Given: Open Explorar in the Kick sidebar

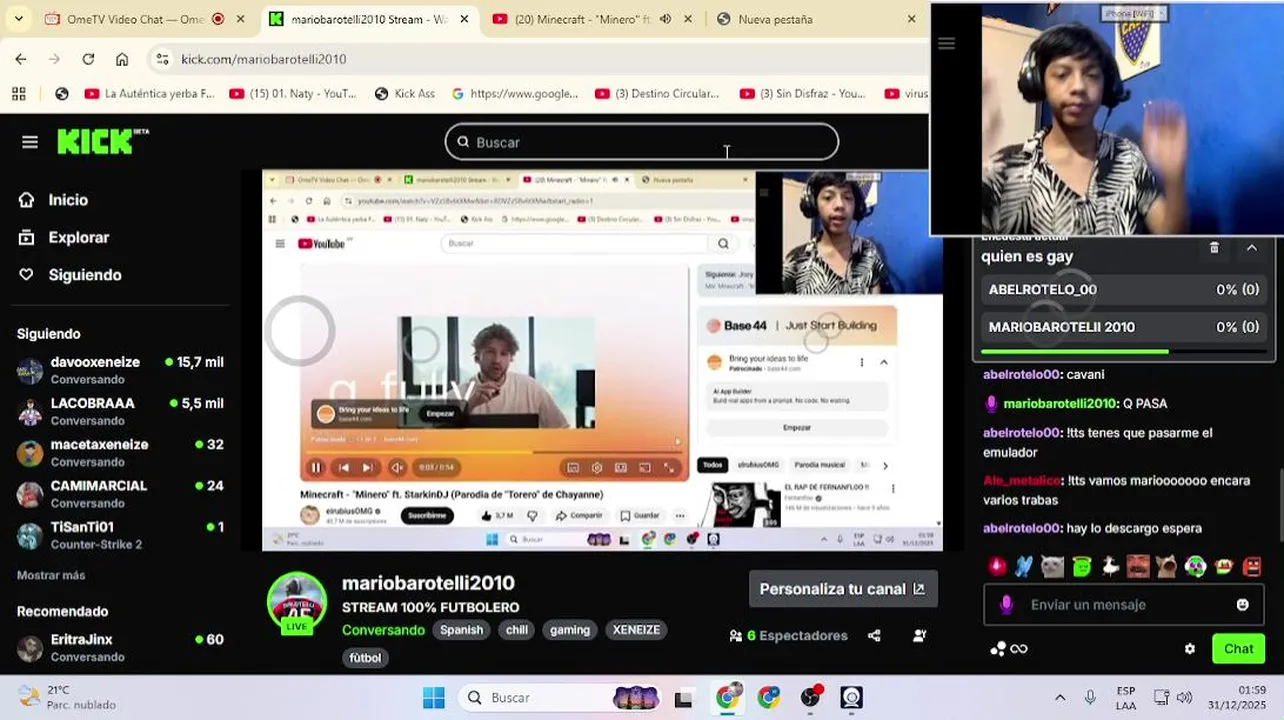Looking at the screenshot, I should pos(64,238).
